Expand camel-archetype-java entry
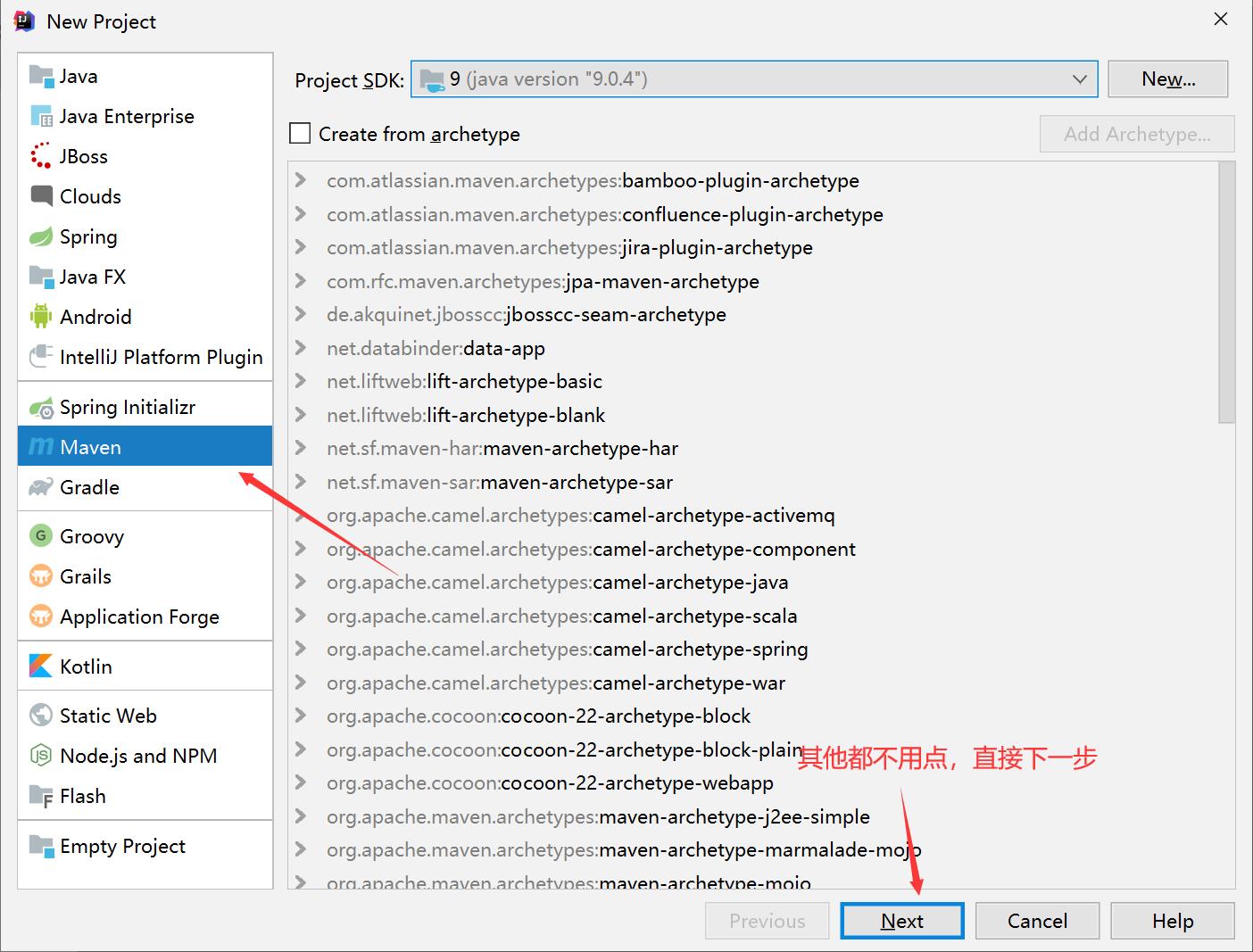Viewport: 1253px width, 952px height. (301, 582)
